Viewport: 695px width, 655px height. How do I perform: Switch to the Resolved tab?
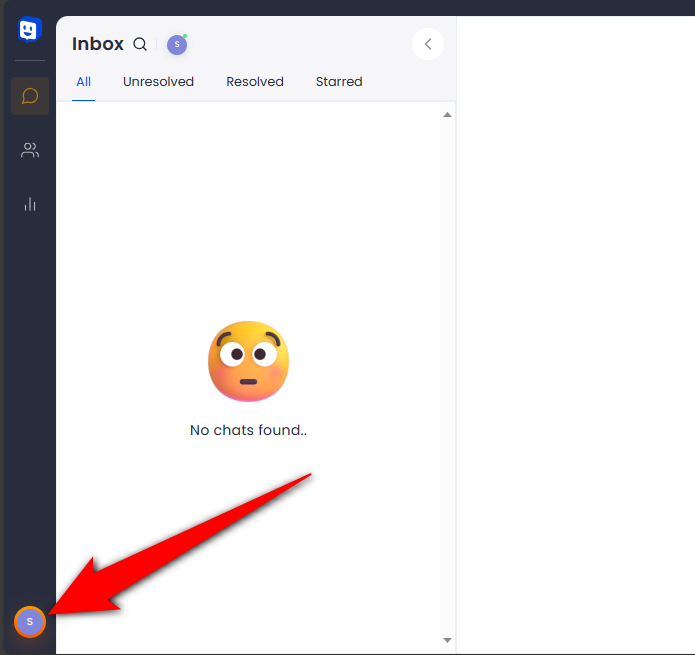click(255, 82)
